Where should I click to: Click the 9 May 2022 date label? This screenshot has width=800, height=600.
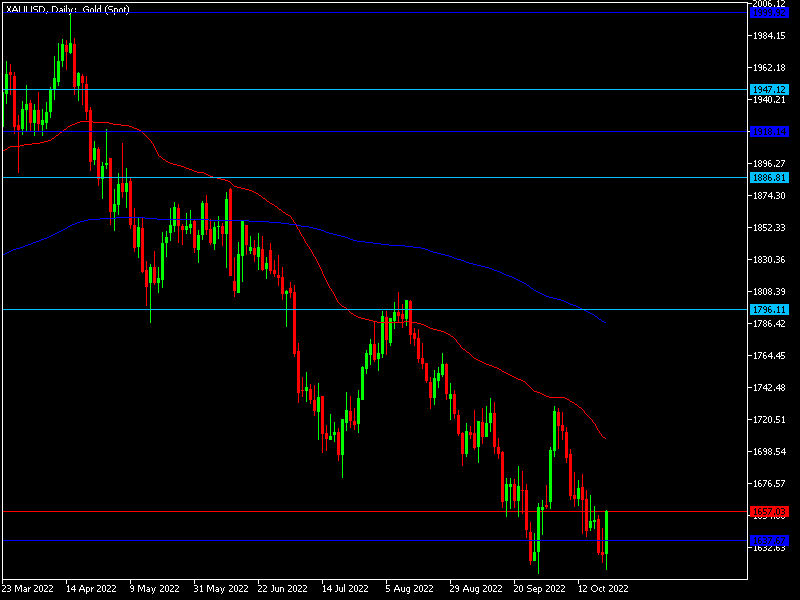tap(155, 589)
